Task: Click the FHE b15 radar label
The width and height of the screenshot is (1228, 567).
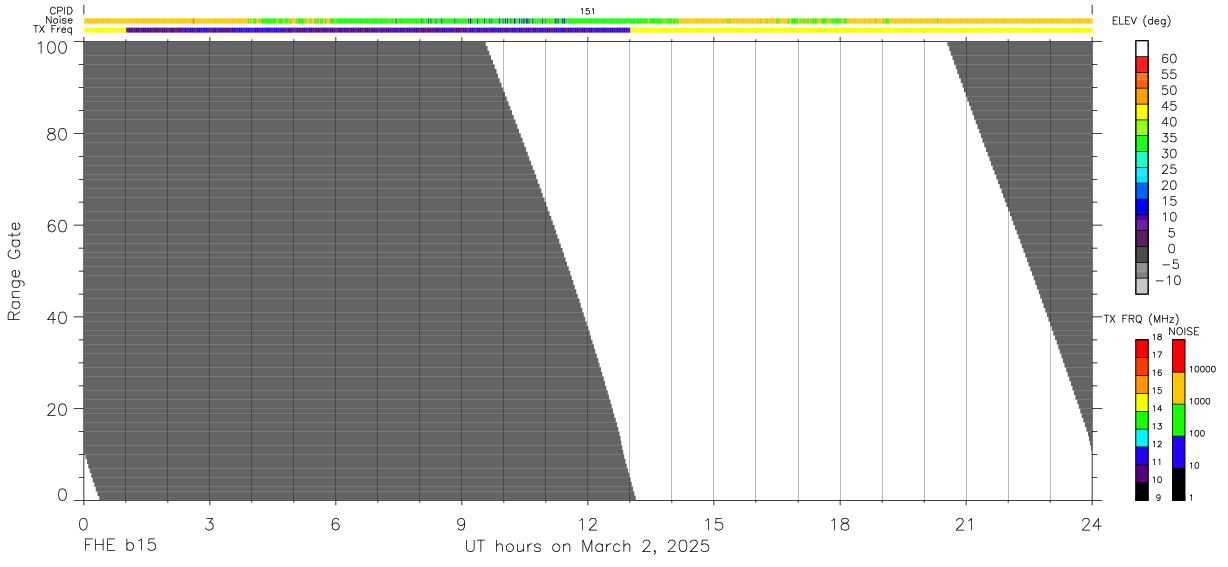Action: pos(120,547)
